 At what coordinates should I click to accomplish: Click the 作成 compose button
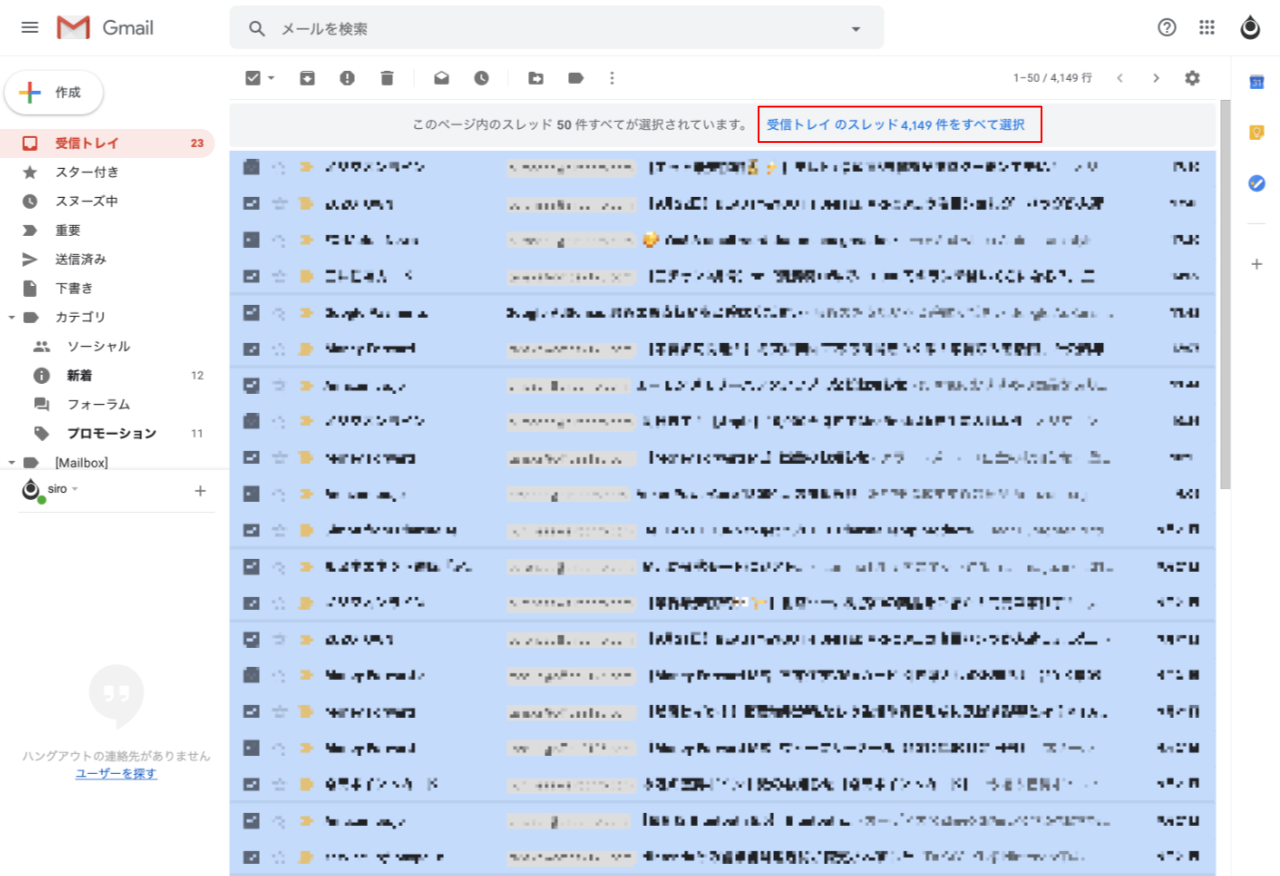click(54, 93)
